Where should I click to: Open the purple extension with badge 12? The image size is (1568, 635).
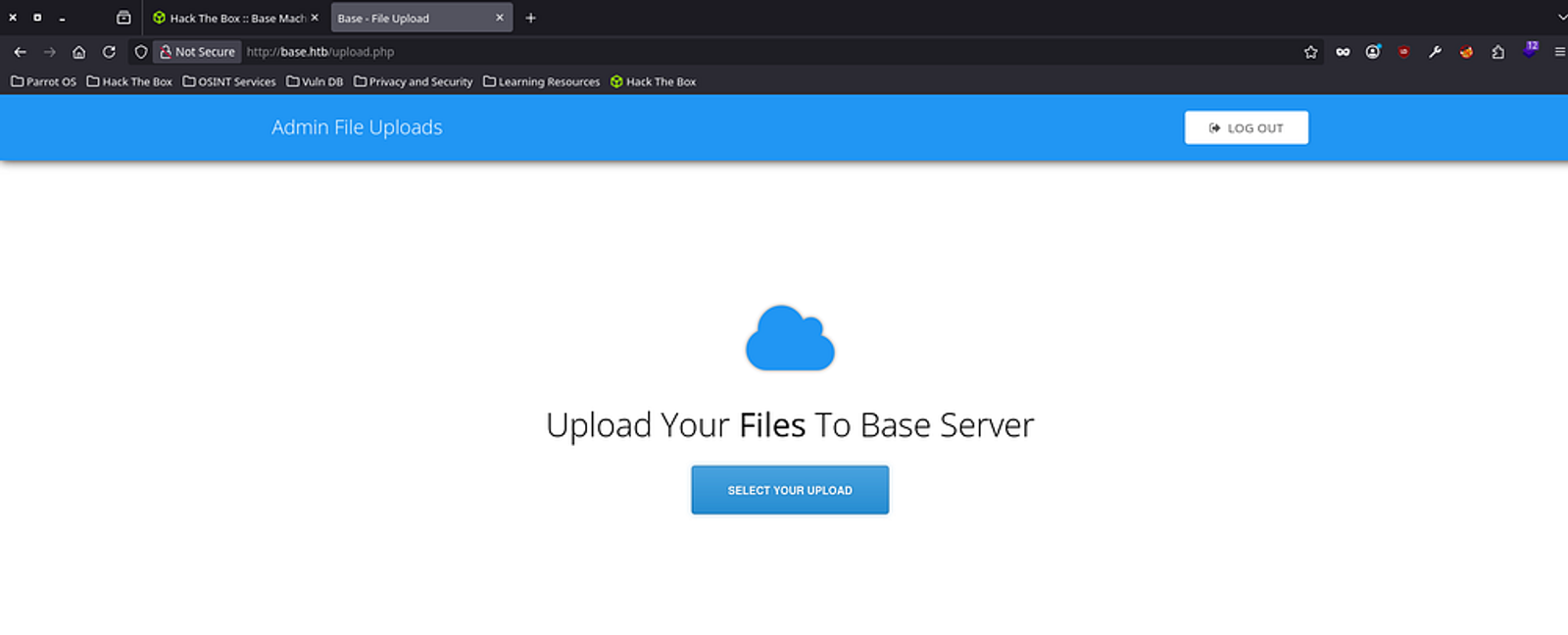coord(1530,50)
